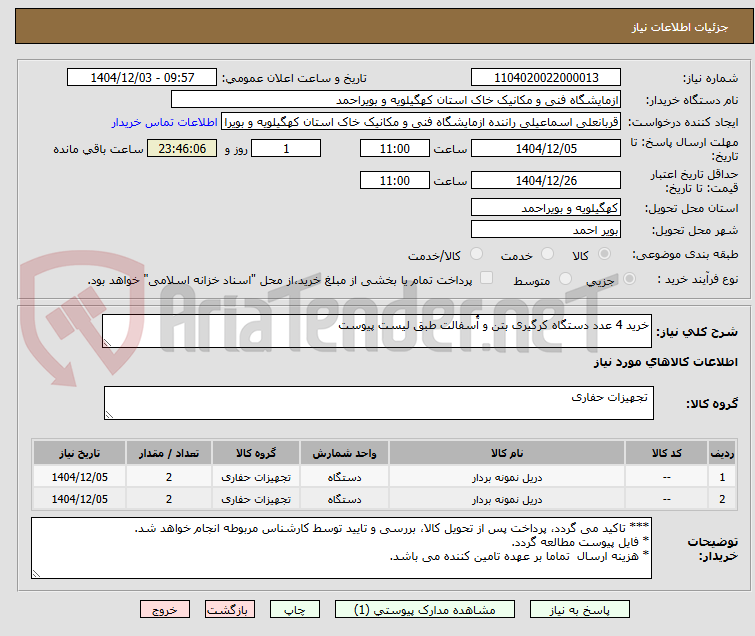Viewport: 755px width, 636px height.
Task: Click the شماره نیاز field 1104020022000013
Action: click(x=546, y=78)
